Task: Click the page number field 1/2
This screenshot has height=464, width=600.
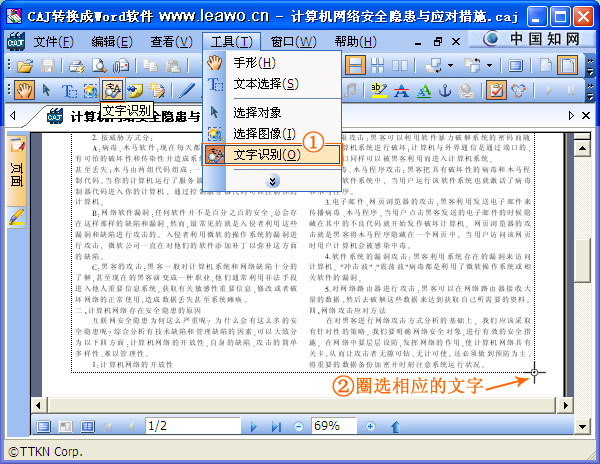Action: pos(193,426)
